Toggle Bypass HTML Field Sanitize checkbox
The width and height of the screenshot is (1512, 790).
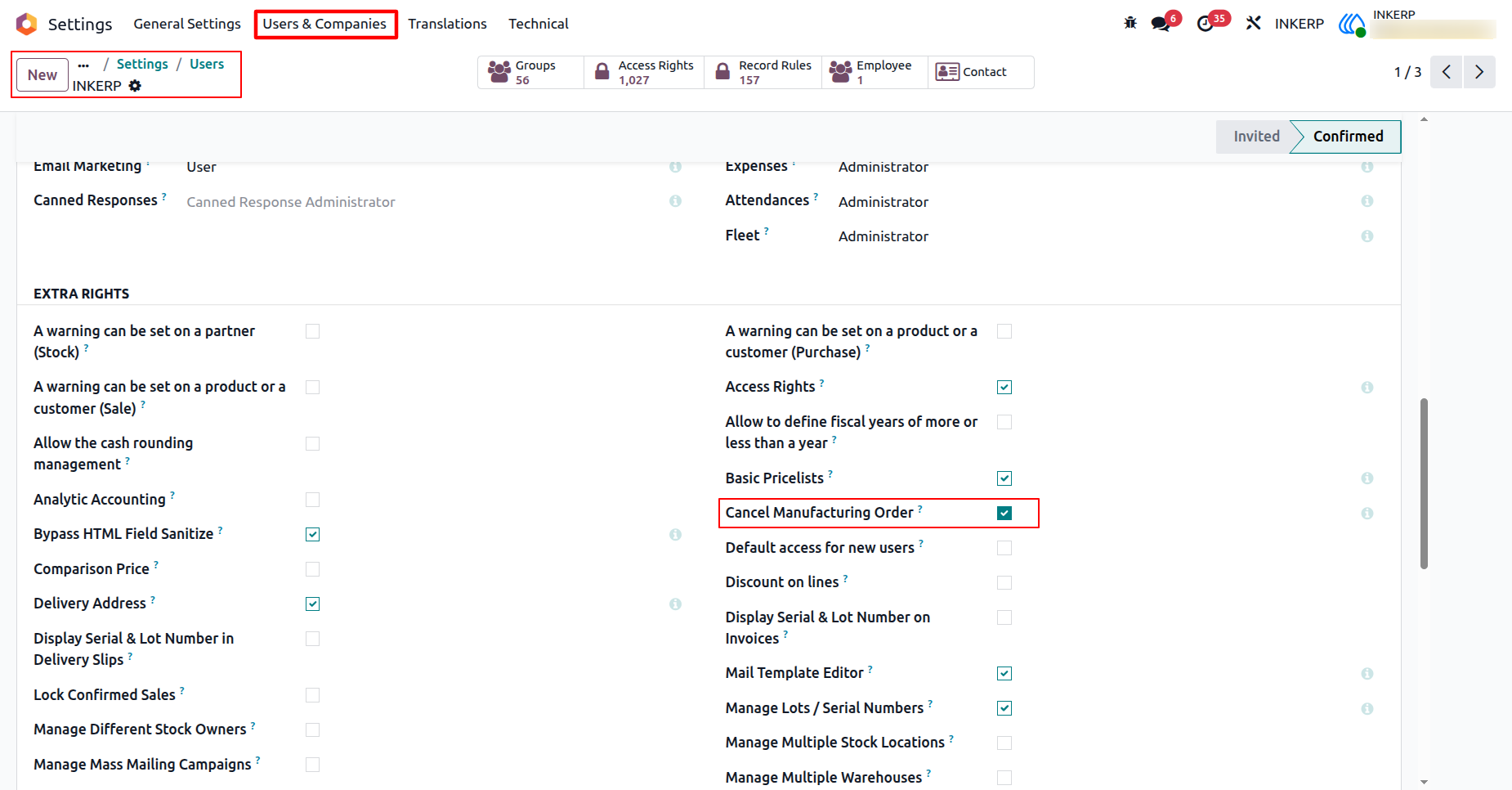pyautogui.click(x=312, y=535)
